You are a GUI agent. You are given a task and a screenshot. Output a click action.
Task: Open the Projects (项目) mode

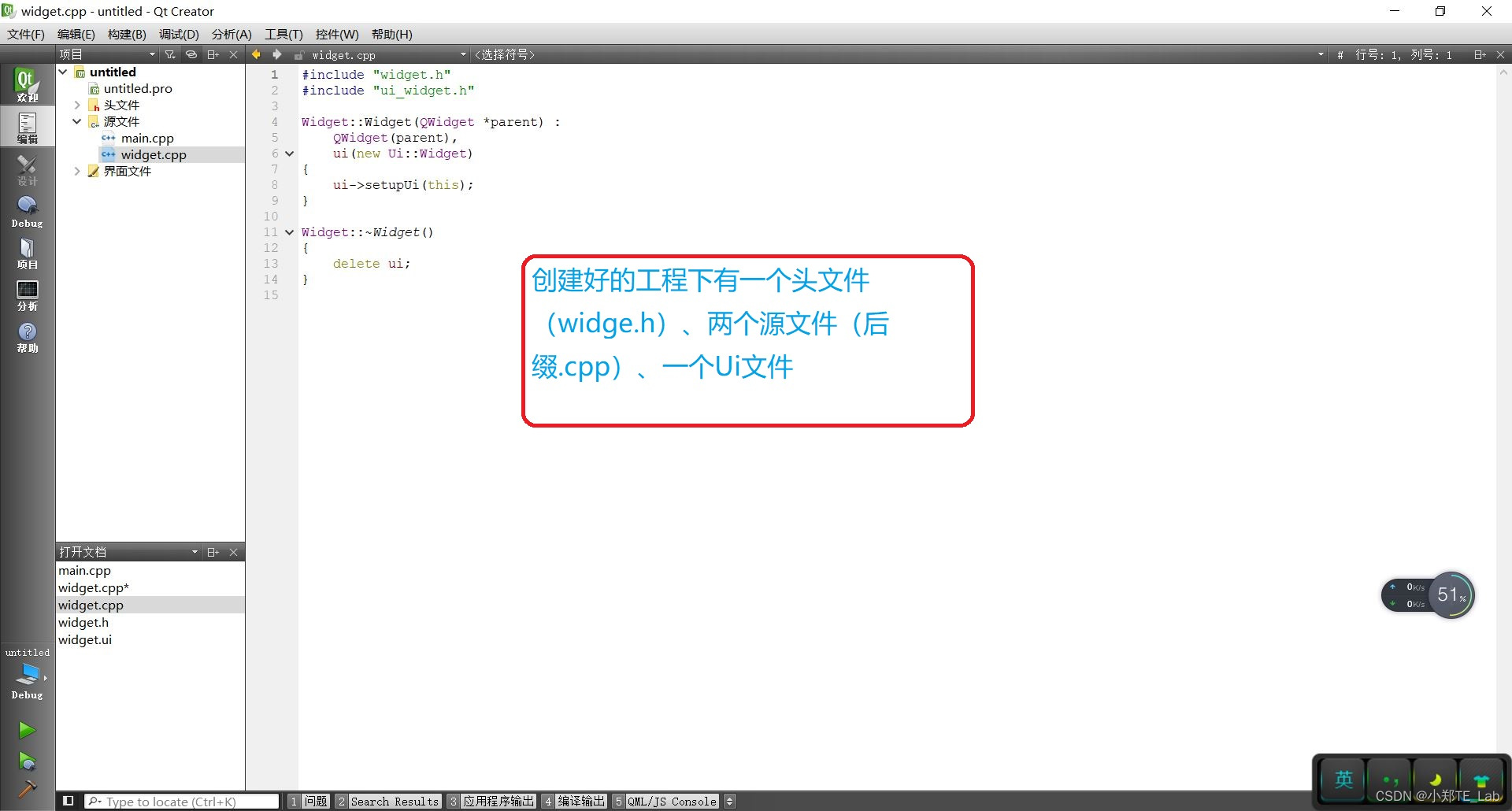pos(27,253)
